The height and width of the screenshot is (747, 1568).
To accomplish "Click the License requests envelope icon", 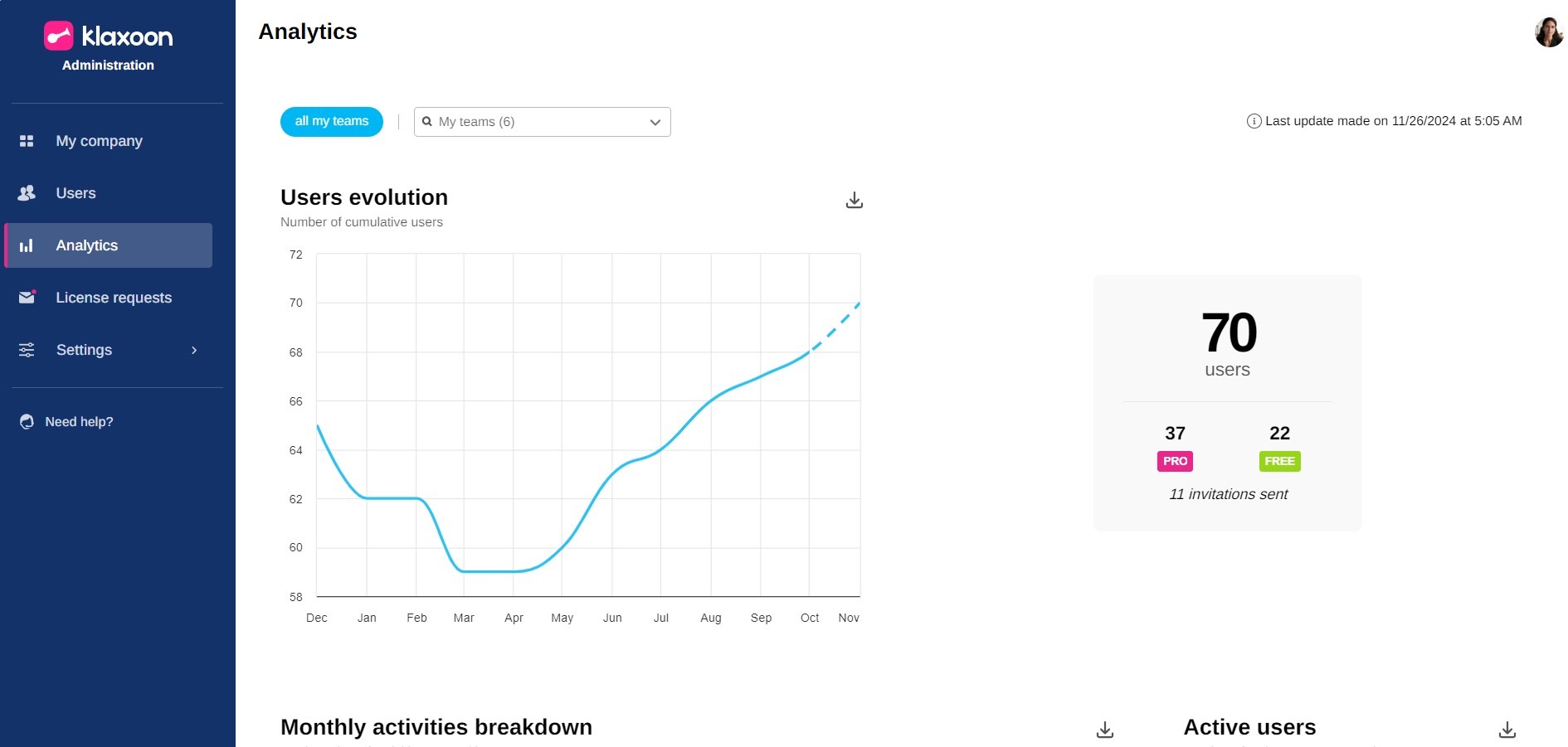I will point(27,298).
